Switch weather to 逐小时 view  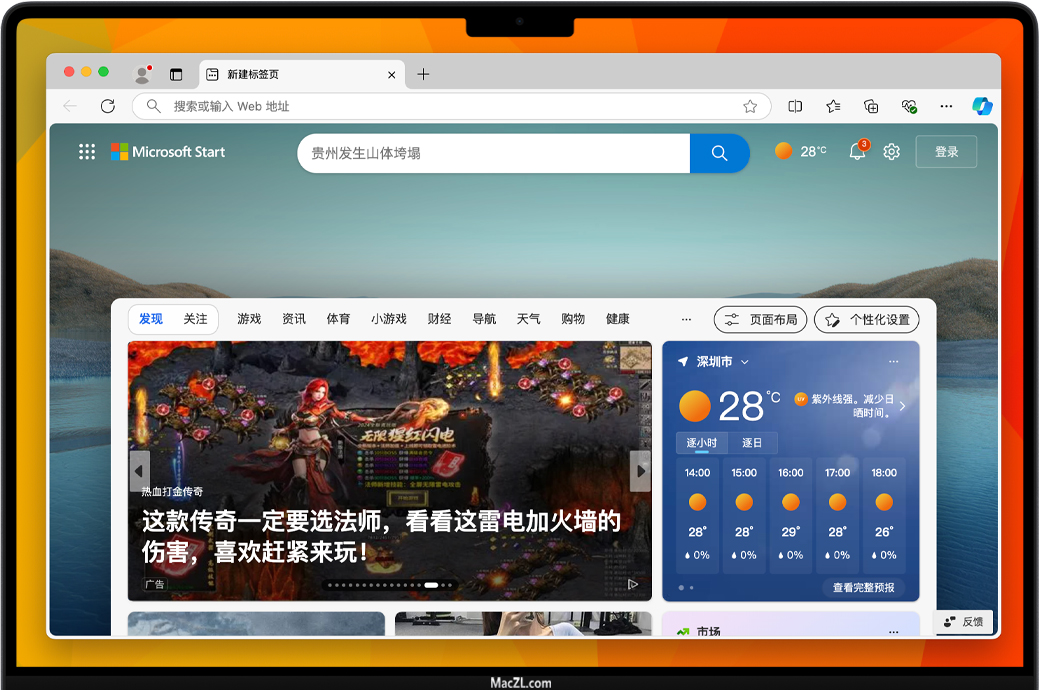click(x=702, y=443)
